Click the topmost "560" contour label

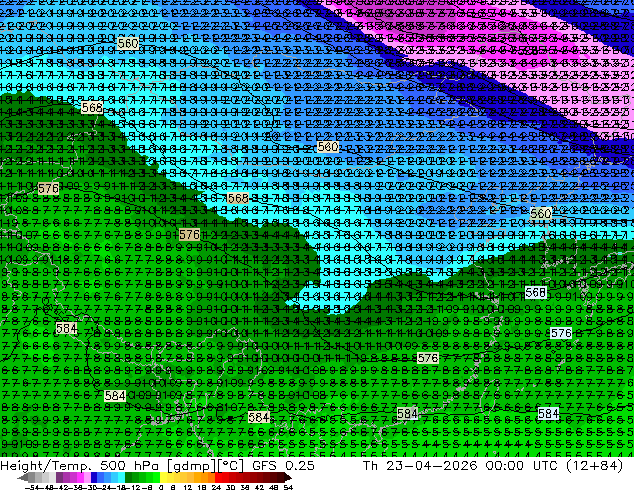pyautogui.click(x=128, y=43)
